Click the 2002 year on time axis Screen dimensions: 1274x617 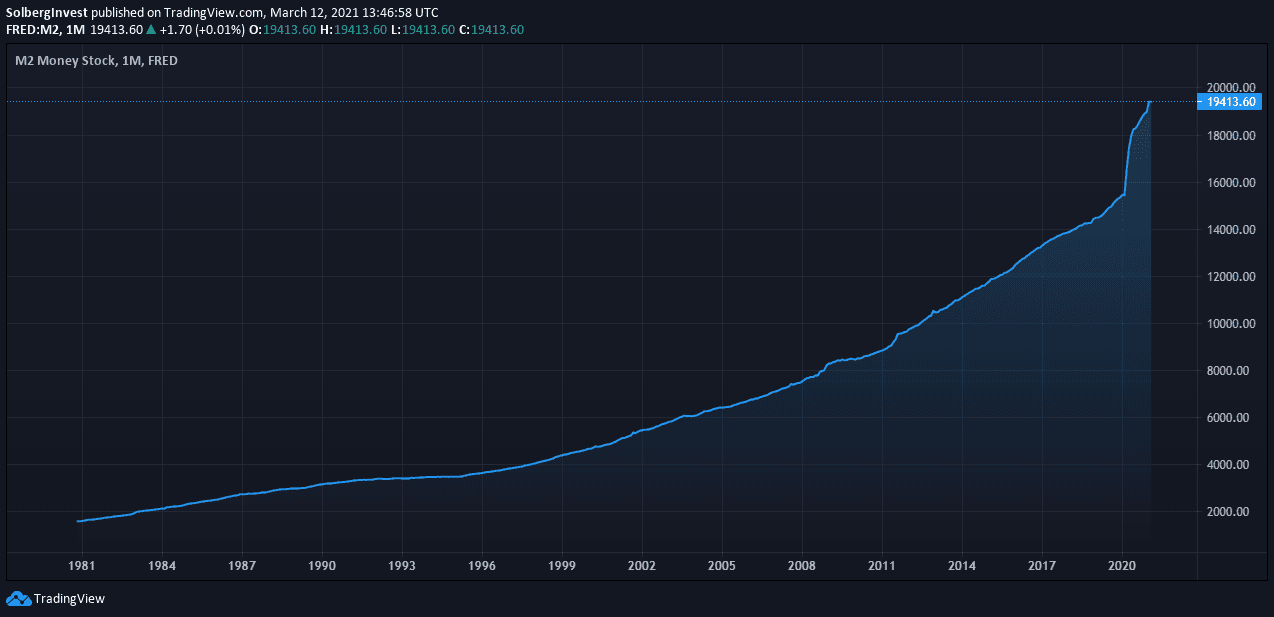pyautogui.click(x=642, y=566)
